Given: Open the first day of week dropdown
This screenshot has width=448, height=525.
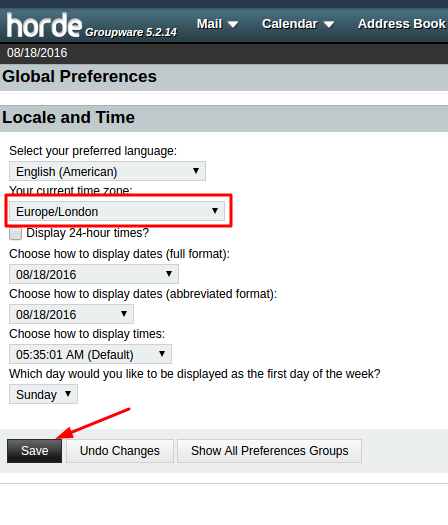Looking at the screenshot, I should pyautogui.click(x=44, y=394).
